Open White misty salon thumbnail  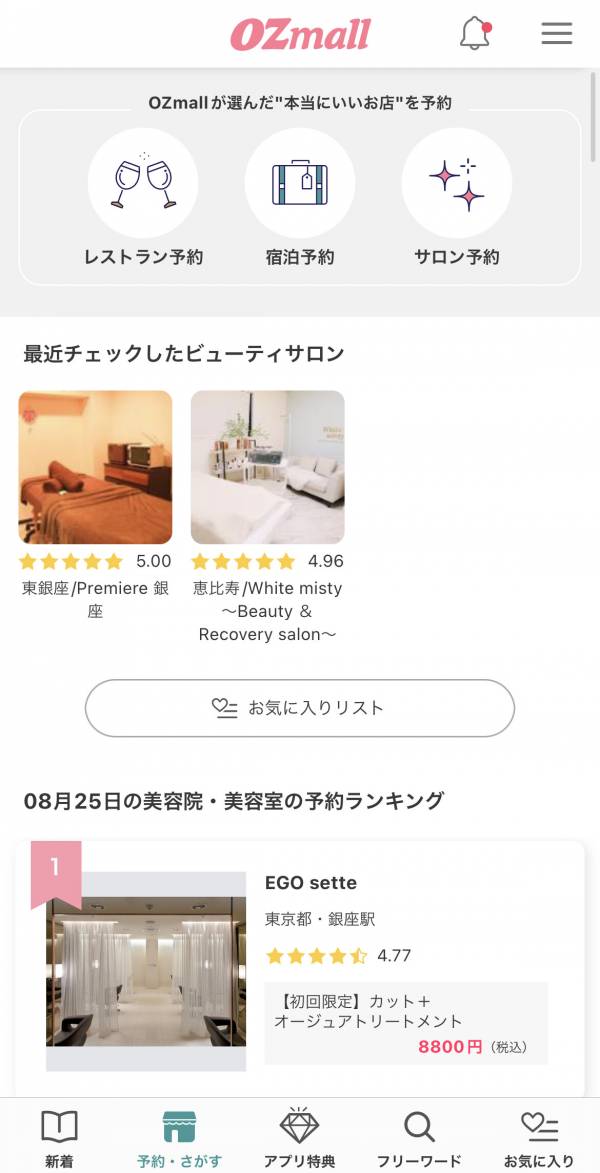point(268,467)
